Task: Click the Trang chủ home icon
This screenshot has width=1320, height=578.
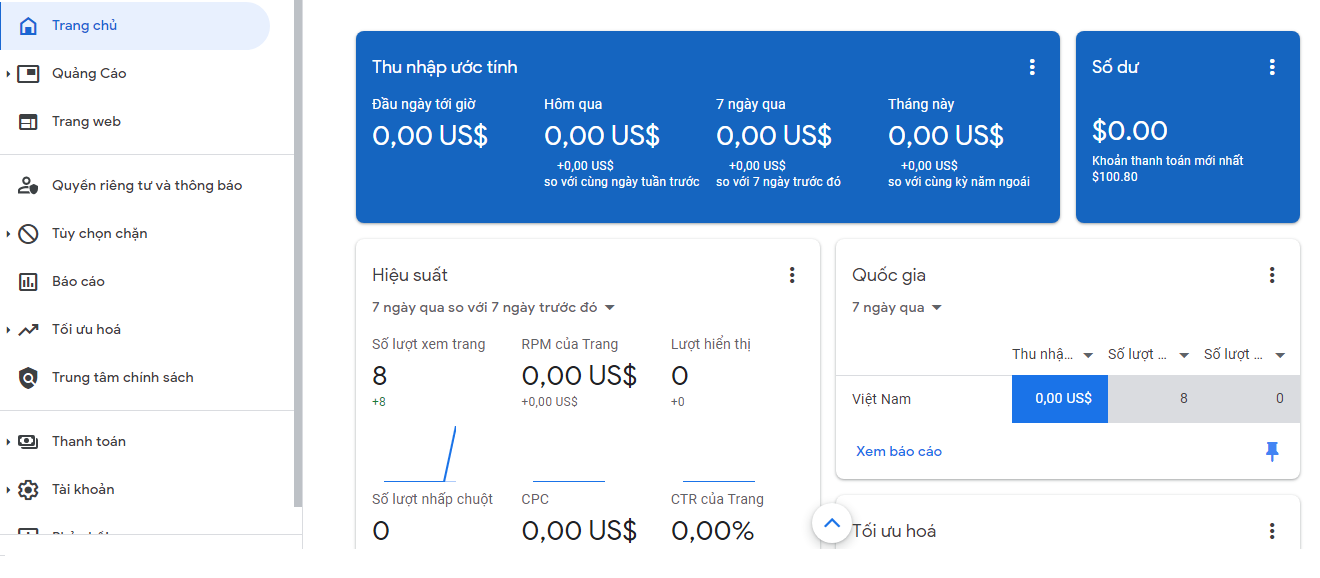Action: pos(28,26)
